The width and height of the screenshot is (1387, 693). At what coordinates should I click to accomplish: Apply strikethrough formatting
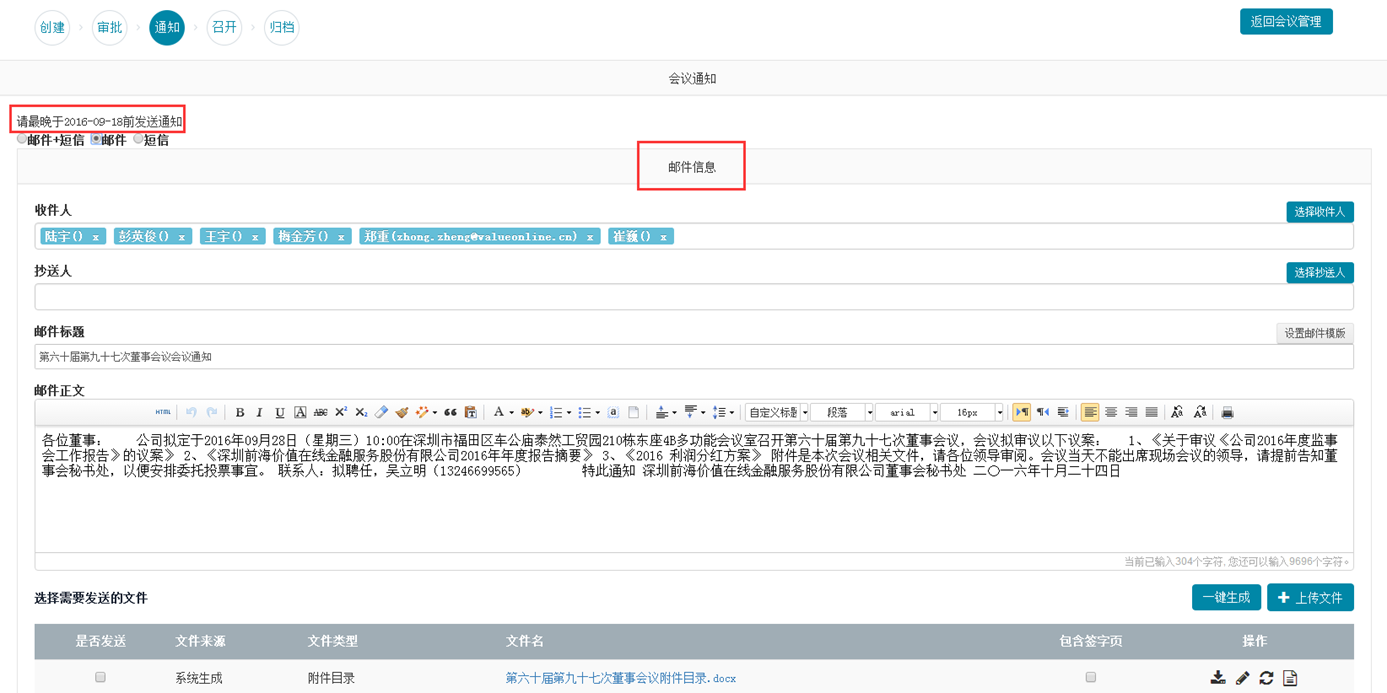pyautogui.click(x=320, y=412)
